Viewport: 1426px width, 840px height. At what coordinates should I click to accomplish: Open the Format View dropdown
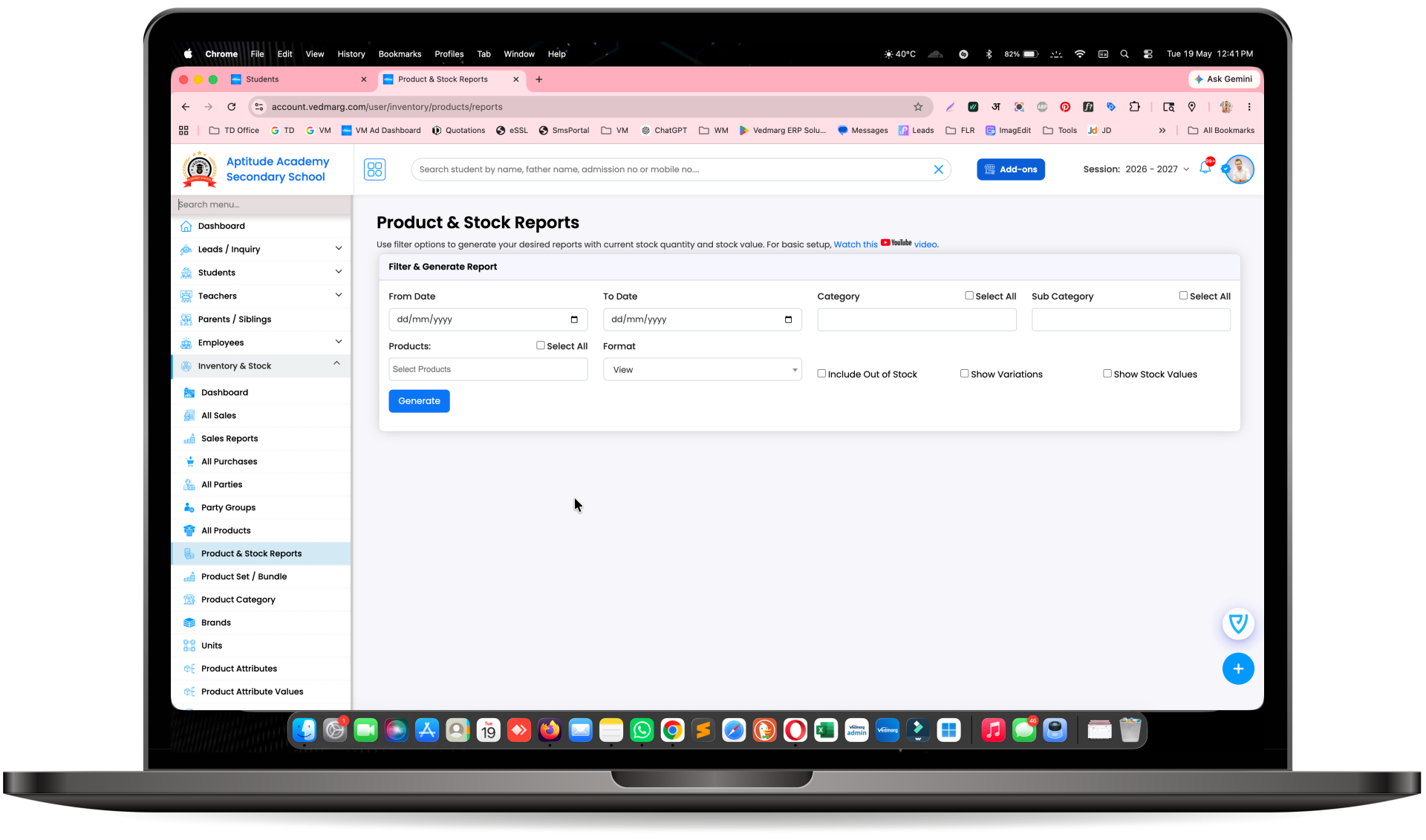703,370
